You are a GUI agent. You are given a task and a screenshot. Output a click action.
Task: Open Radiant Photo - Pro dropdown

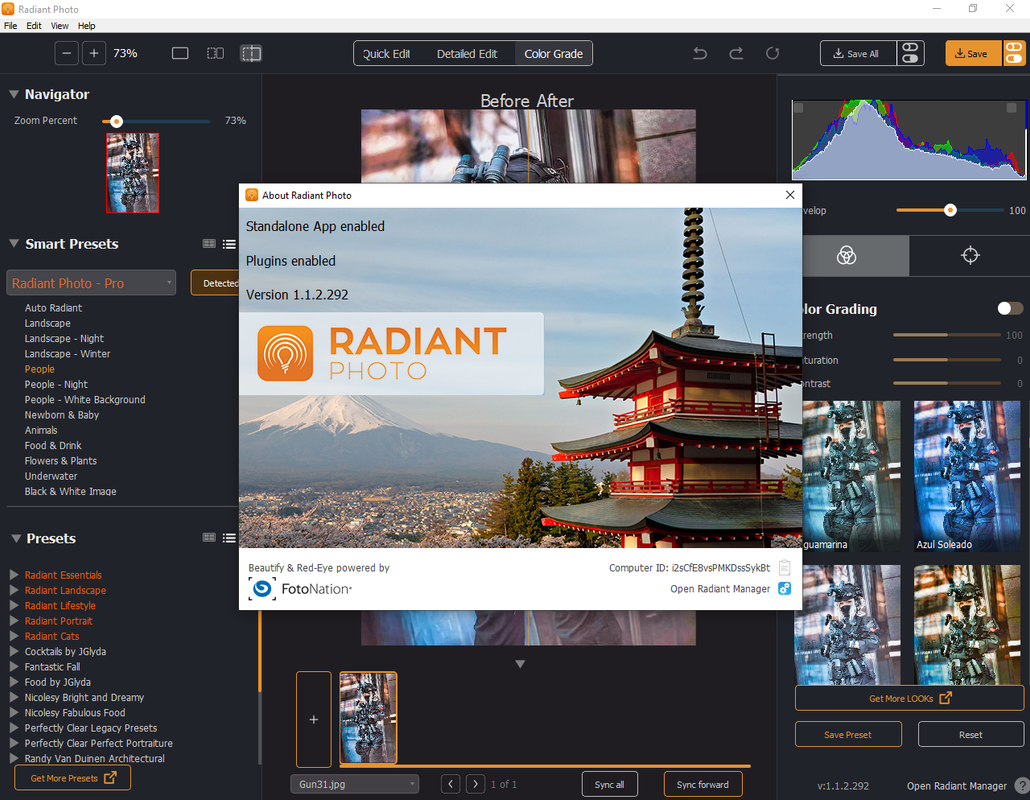(x=91, y=282)
